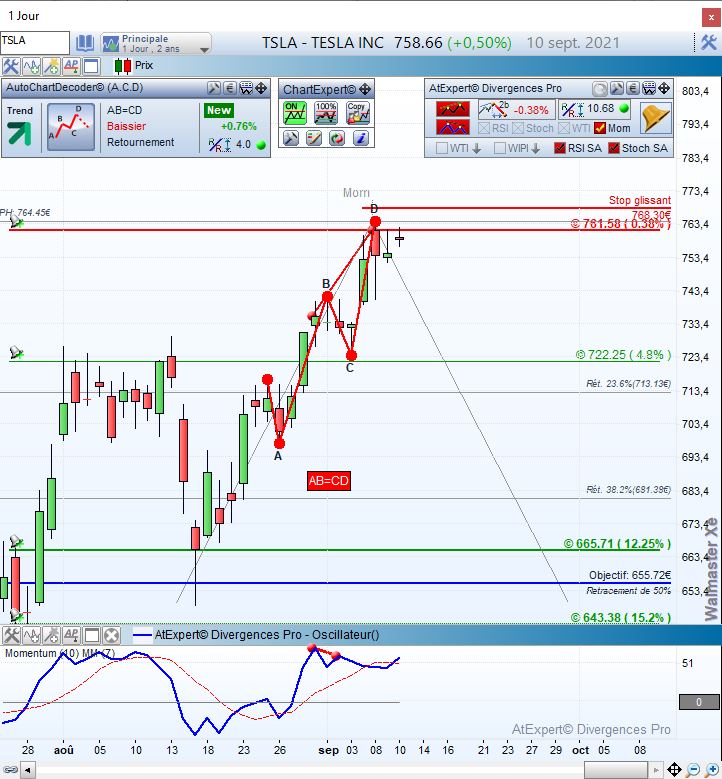Image resolution: width=722 pixels, height=779 pixels.
Task: Click the red AB=CD pattern label
Action: click(x=328, y=481)
